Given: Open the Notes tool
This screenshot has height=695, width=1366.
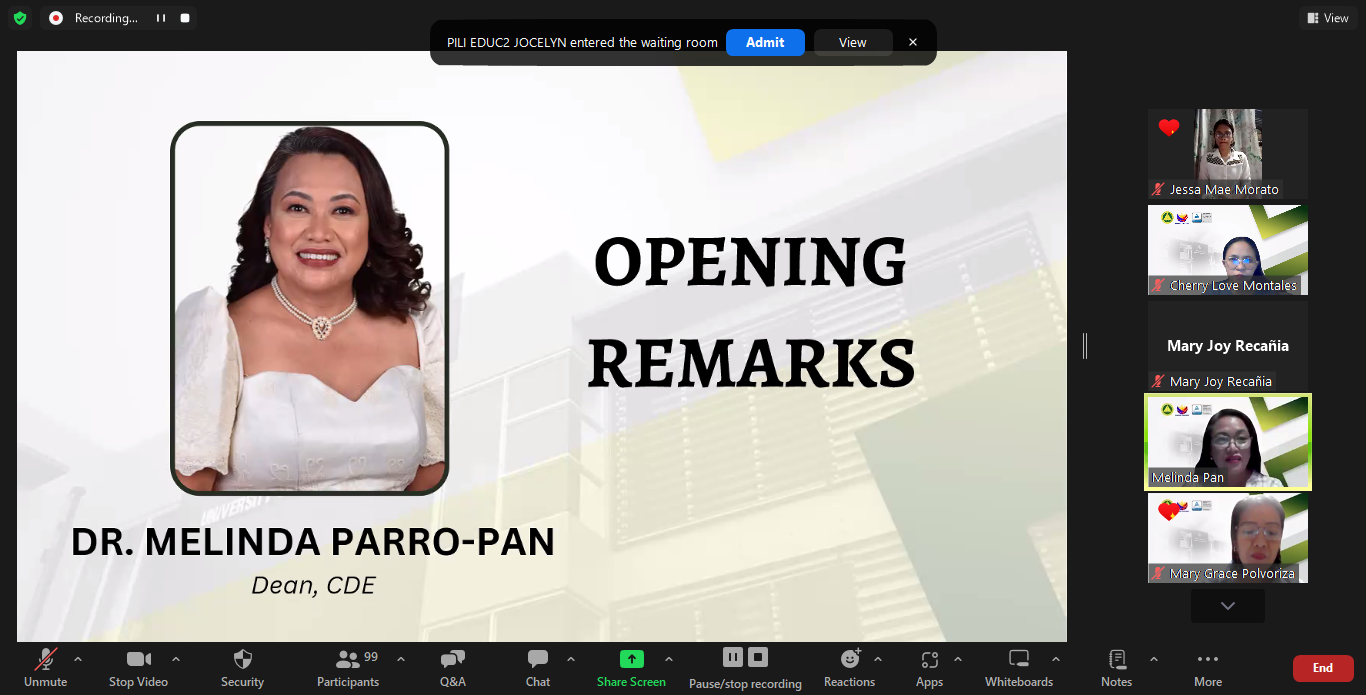Looking at the screenshot, I should (1116, 660).
